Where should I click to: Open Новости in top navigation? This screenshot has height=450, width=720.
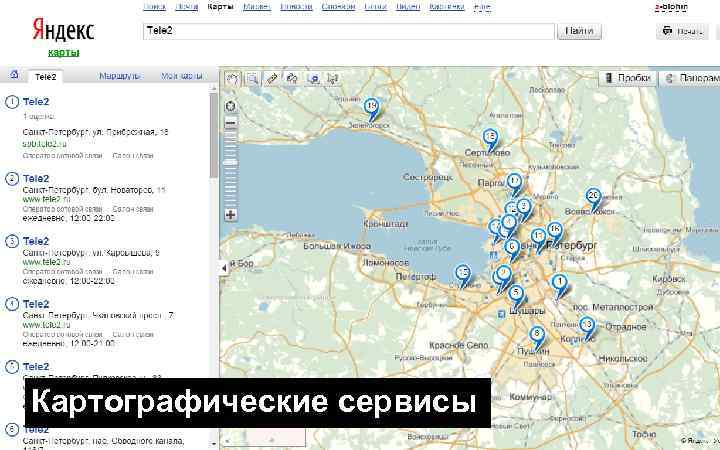[296, 6]
